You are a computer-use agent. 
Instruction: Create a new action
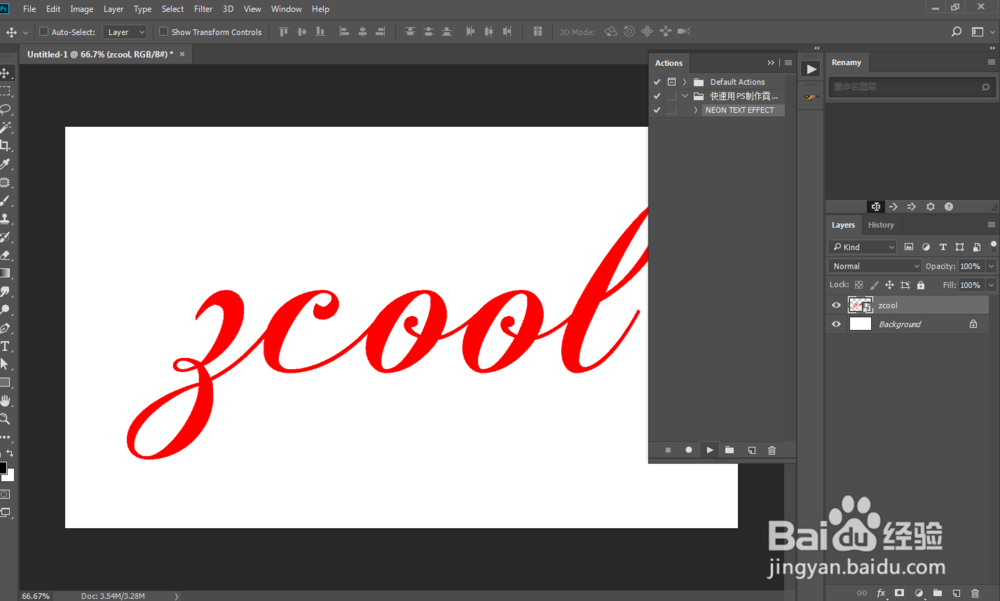752,450
